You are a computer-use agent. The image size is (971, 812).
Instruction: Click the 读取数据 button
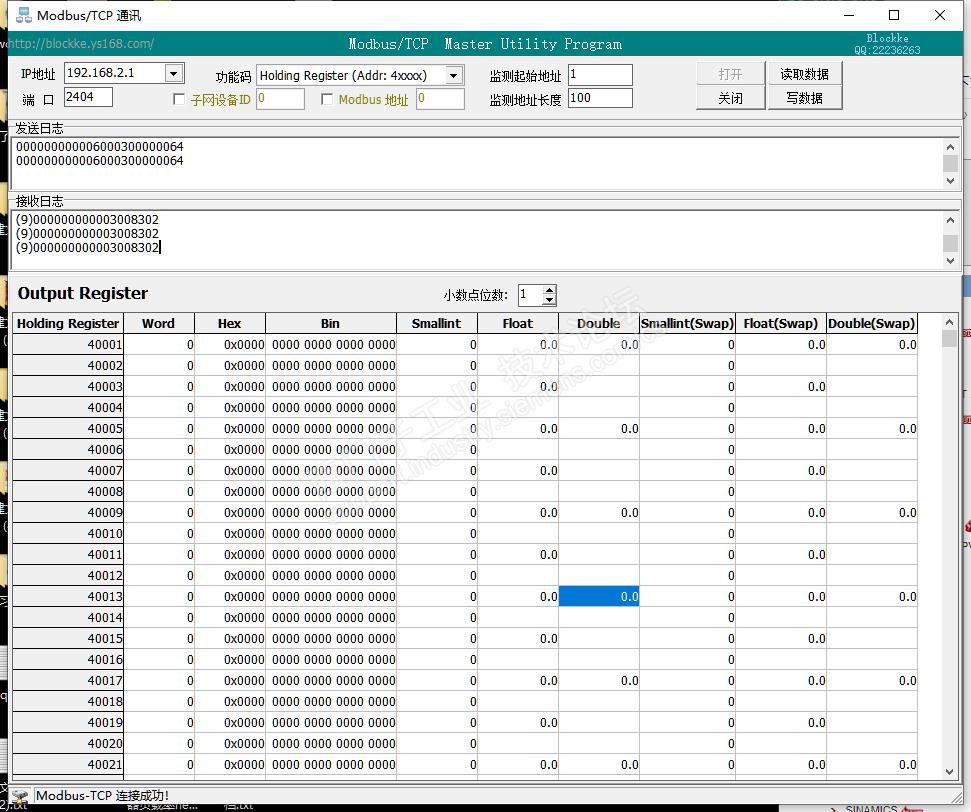pos(804,74)
